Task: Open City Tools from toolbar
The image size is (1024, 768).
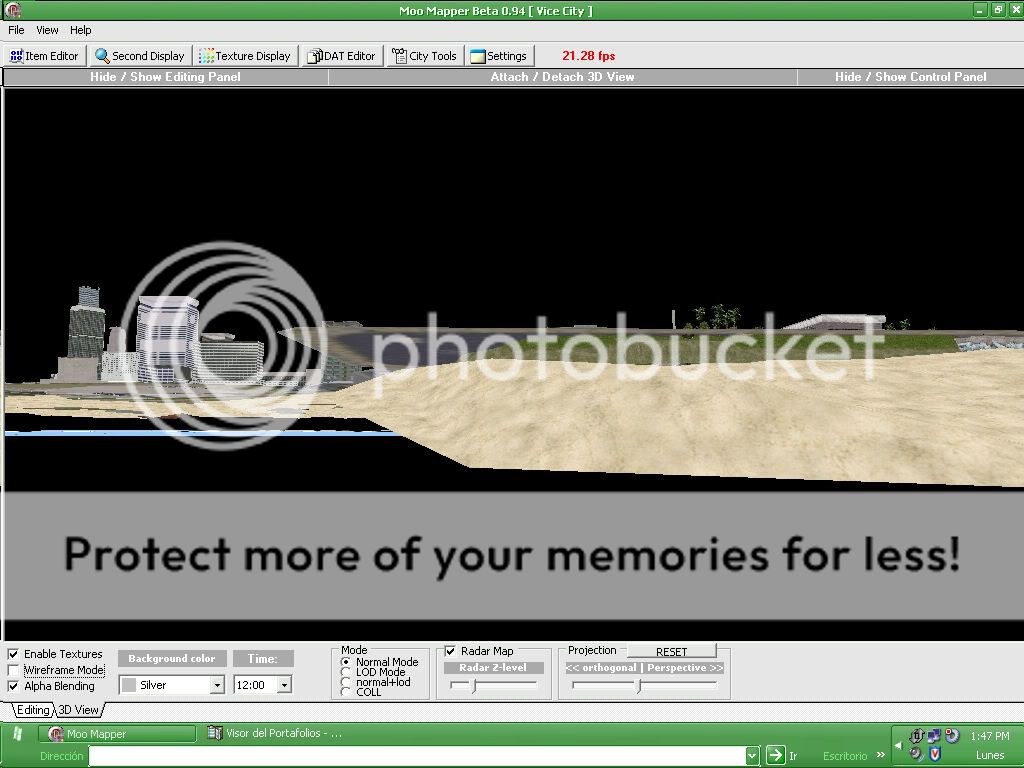Action: click(424, 56)
